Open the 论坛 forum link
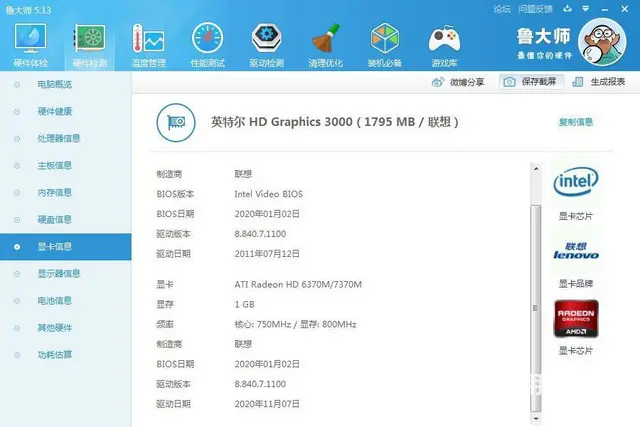Screen dimensions: 640x427 pos(502,9)
